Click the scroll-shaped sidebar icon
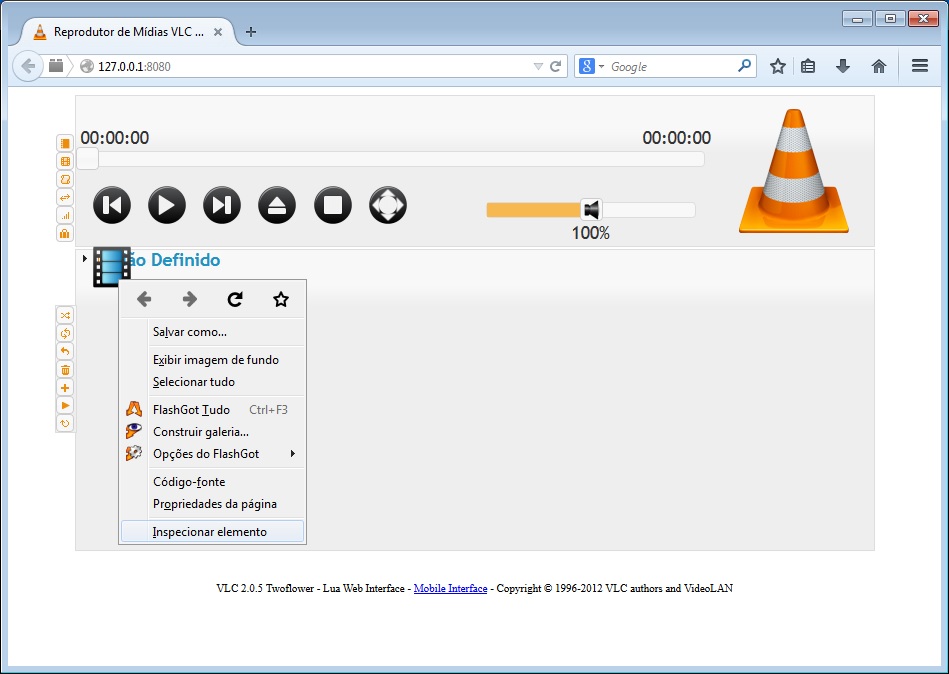 [x=65, y=180]
